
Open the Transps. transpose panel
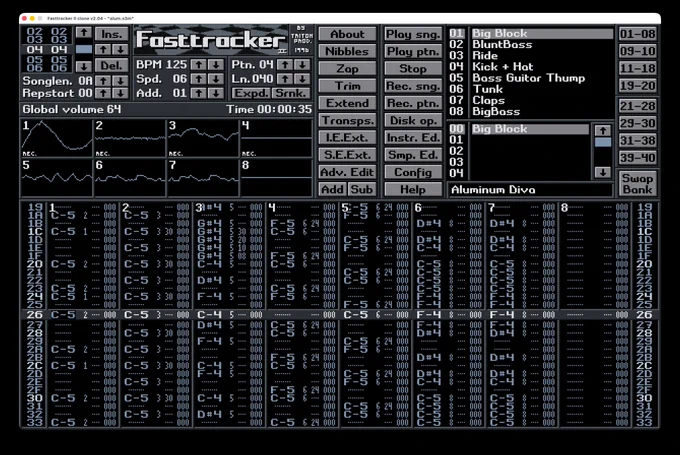tap(347, 121)
